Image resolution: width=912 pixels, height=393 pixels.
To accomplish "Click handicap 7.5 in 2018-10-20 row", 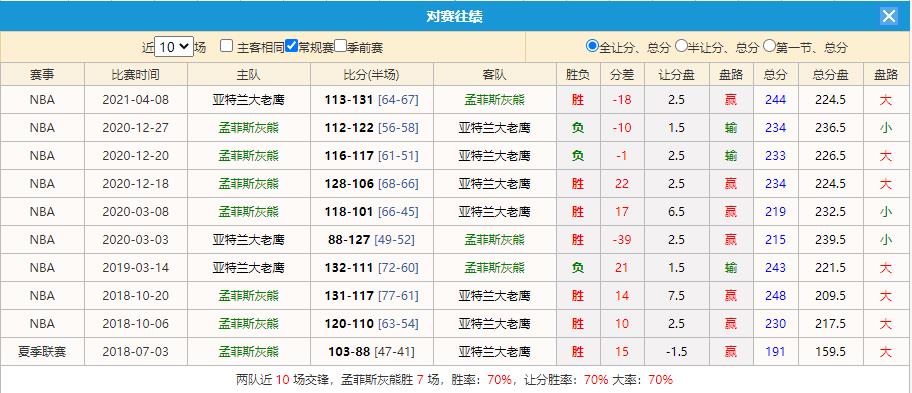I will 676,296.
